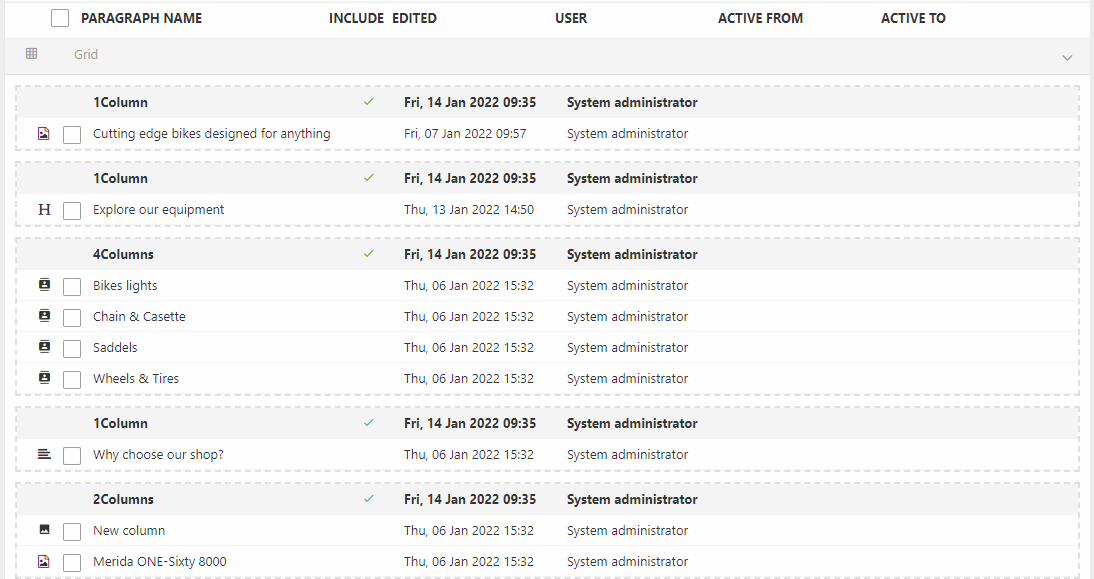
Task: Open the Merida ONE-Sixty 8000 paragraph
Action: [x=159, y=562]
